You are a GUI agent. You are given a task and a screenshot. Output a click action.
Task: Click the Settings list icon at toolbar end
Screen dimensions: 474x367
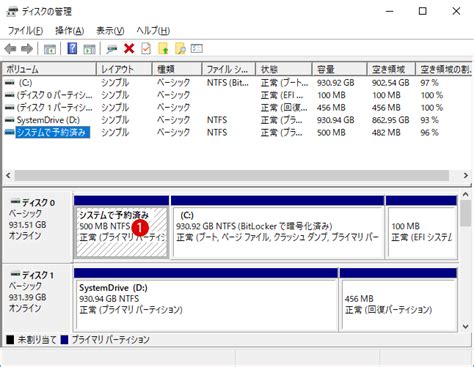click(197, 49)
